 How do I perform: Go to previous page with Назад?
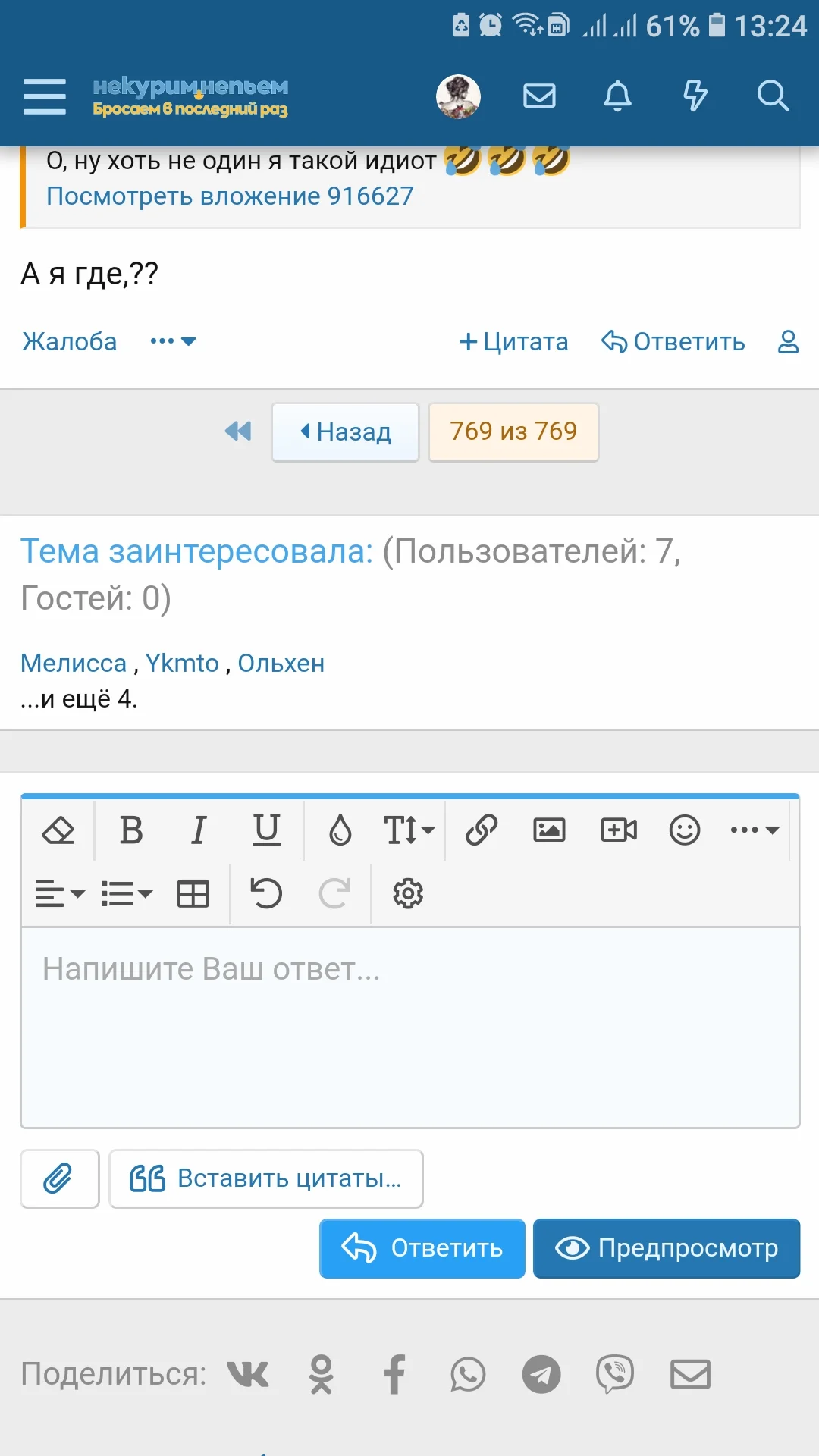(x=346, y=432)
